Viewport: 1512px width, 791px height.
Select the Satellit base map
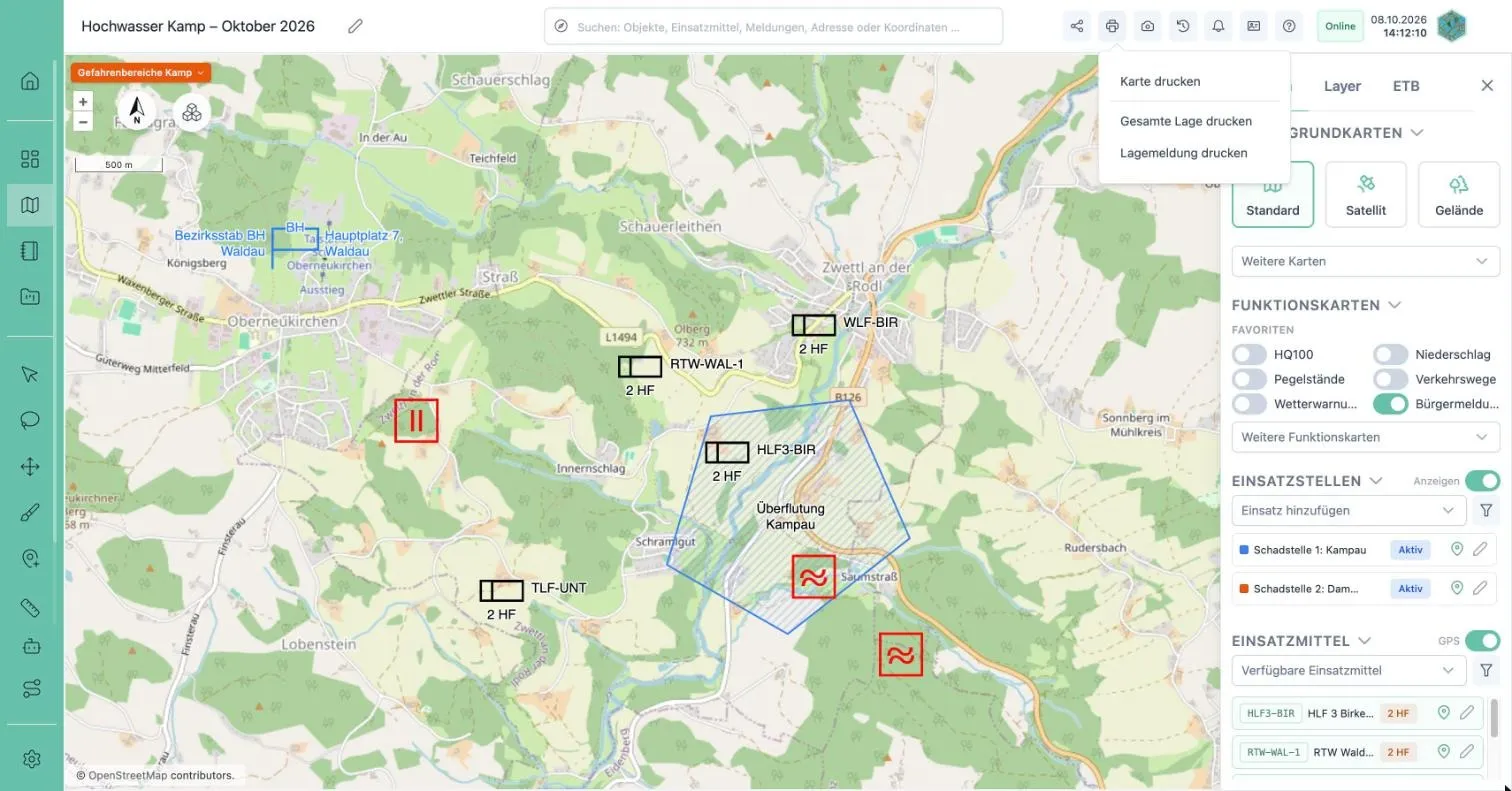point(1365,194)
